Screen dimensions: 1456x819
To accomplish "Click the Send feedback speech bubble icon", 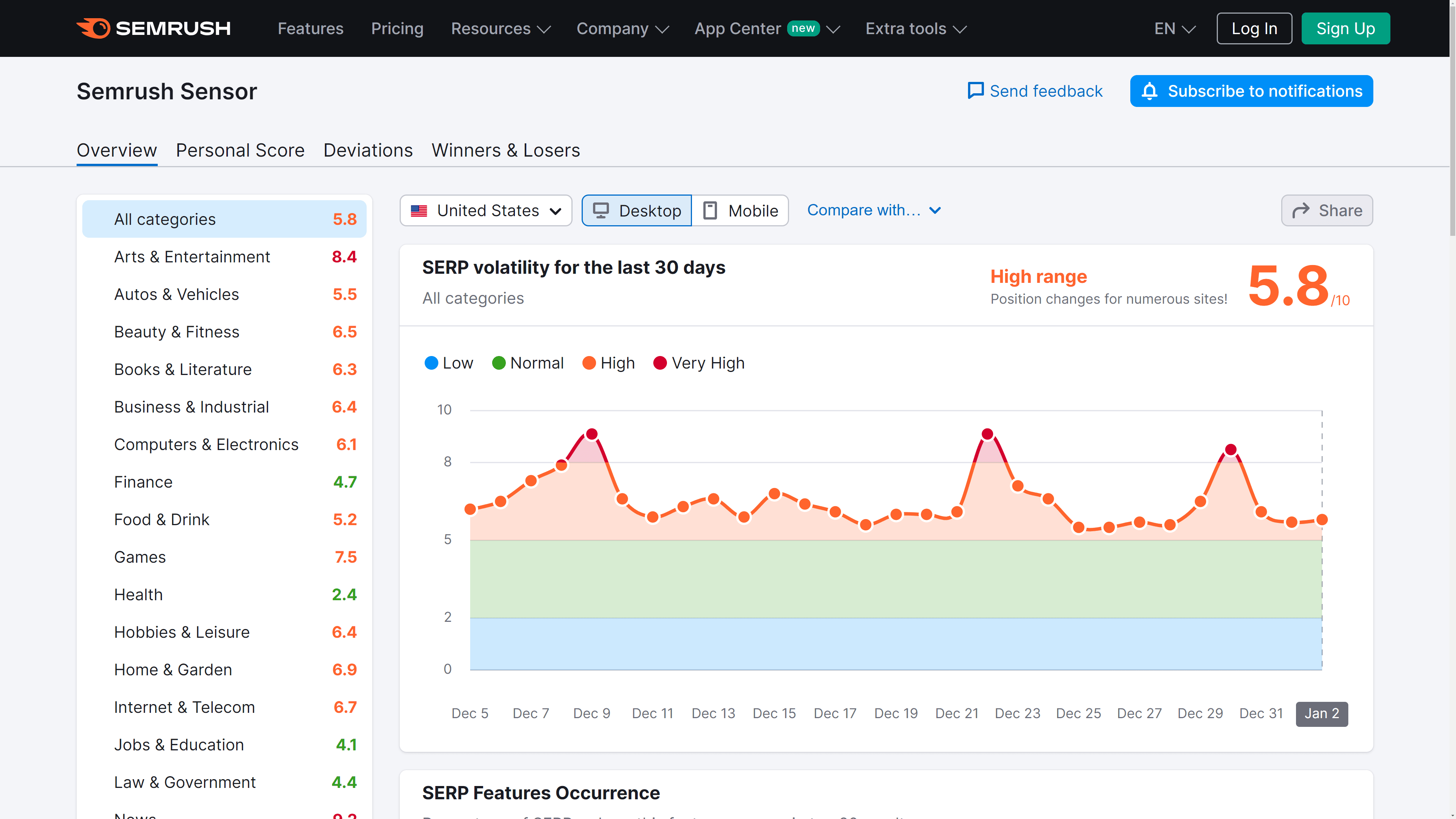I will tap(976, 91).
